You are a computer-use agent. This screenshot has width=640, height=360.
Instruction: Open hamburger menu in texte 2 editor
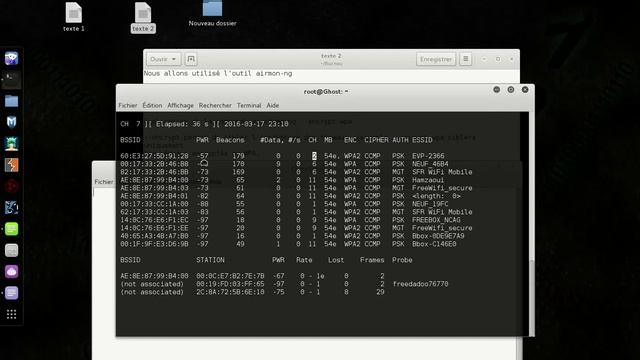465,59
